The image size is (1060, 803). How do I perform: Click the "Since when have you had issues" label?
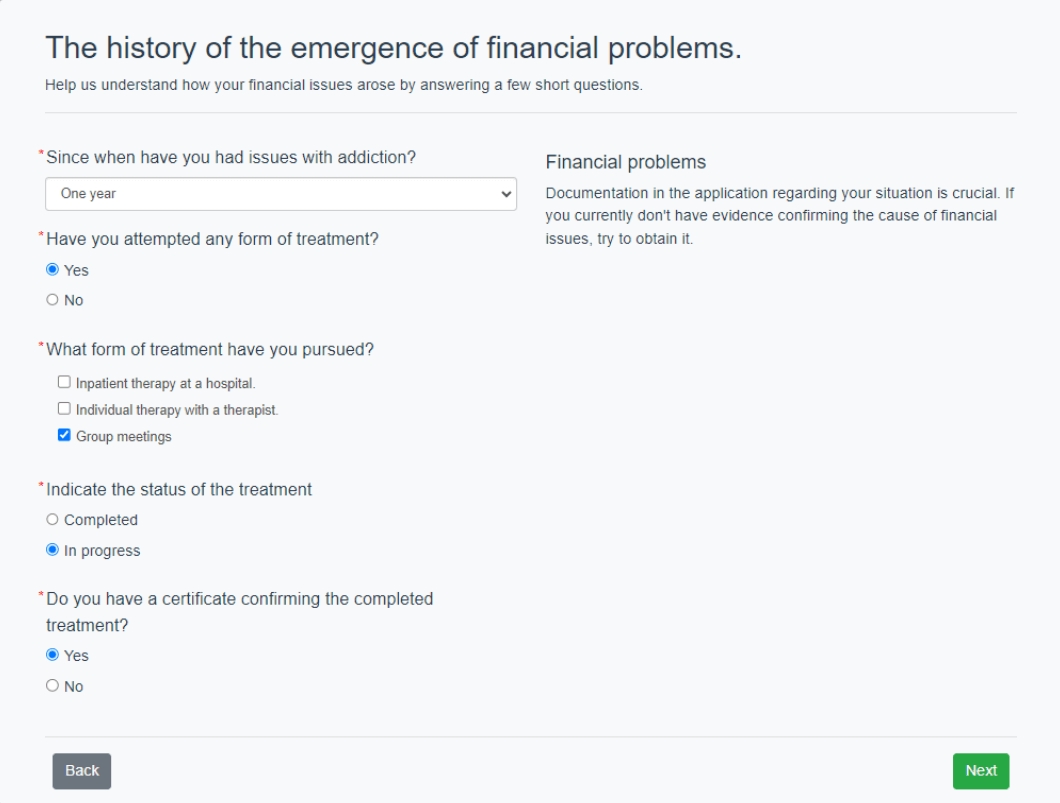[231, 158]
